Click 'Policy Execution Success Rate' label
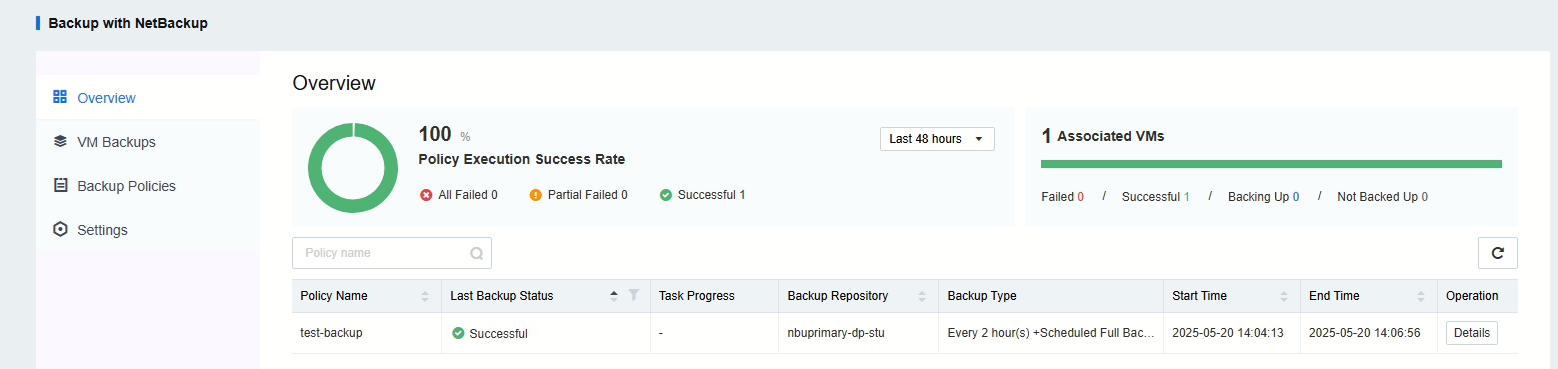The height and width of the screenshot is (369, 1558). click(x=522, y=159)
